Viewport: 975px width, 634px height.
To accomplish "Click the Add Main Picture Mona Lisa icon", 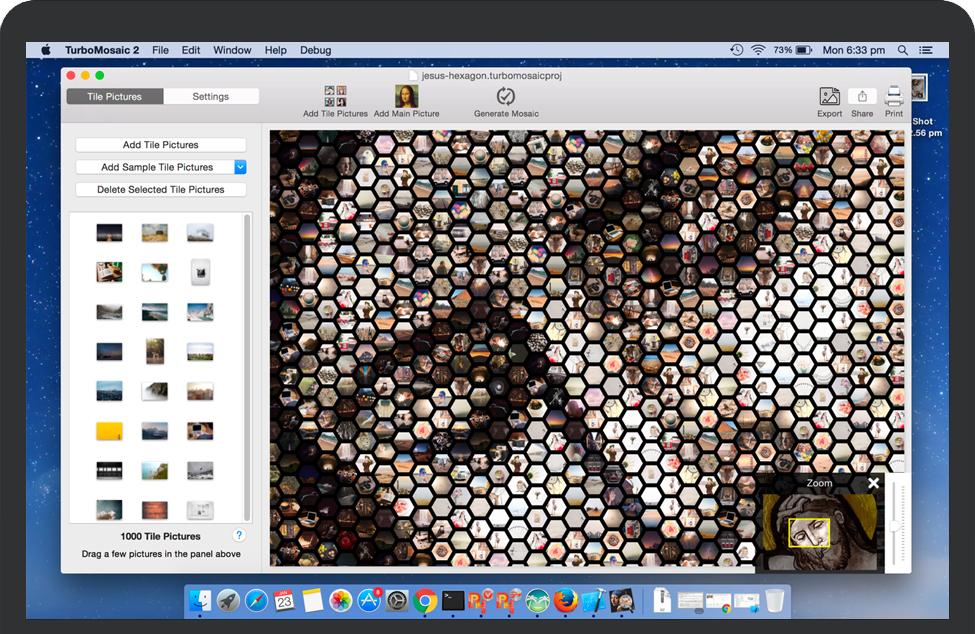I will [x=406, y=96].
